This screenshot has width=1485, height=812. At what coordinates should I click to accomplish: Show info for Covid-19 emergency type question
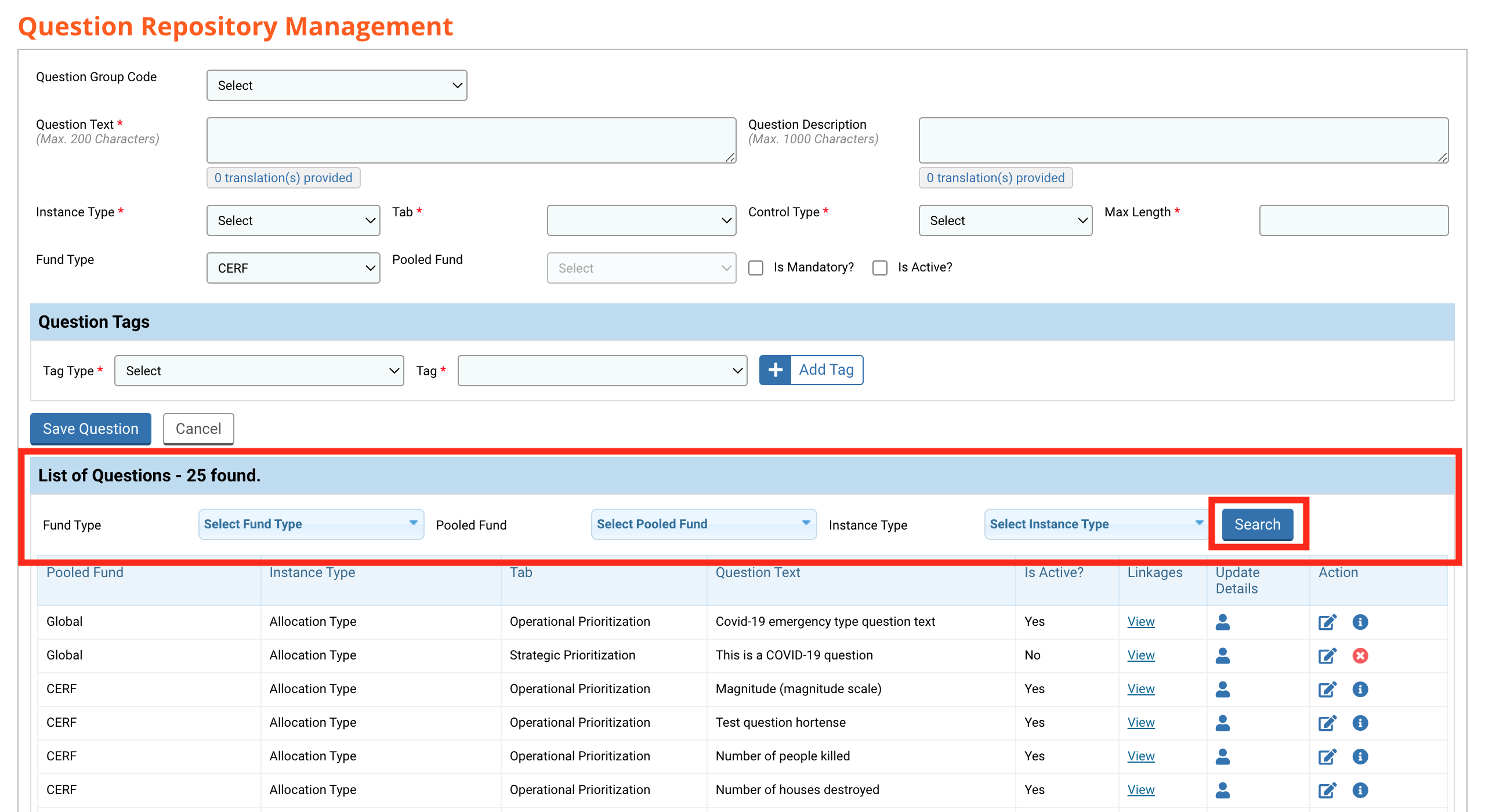pyautogui.click(x=1360, y=622)
